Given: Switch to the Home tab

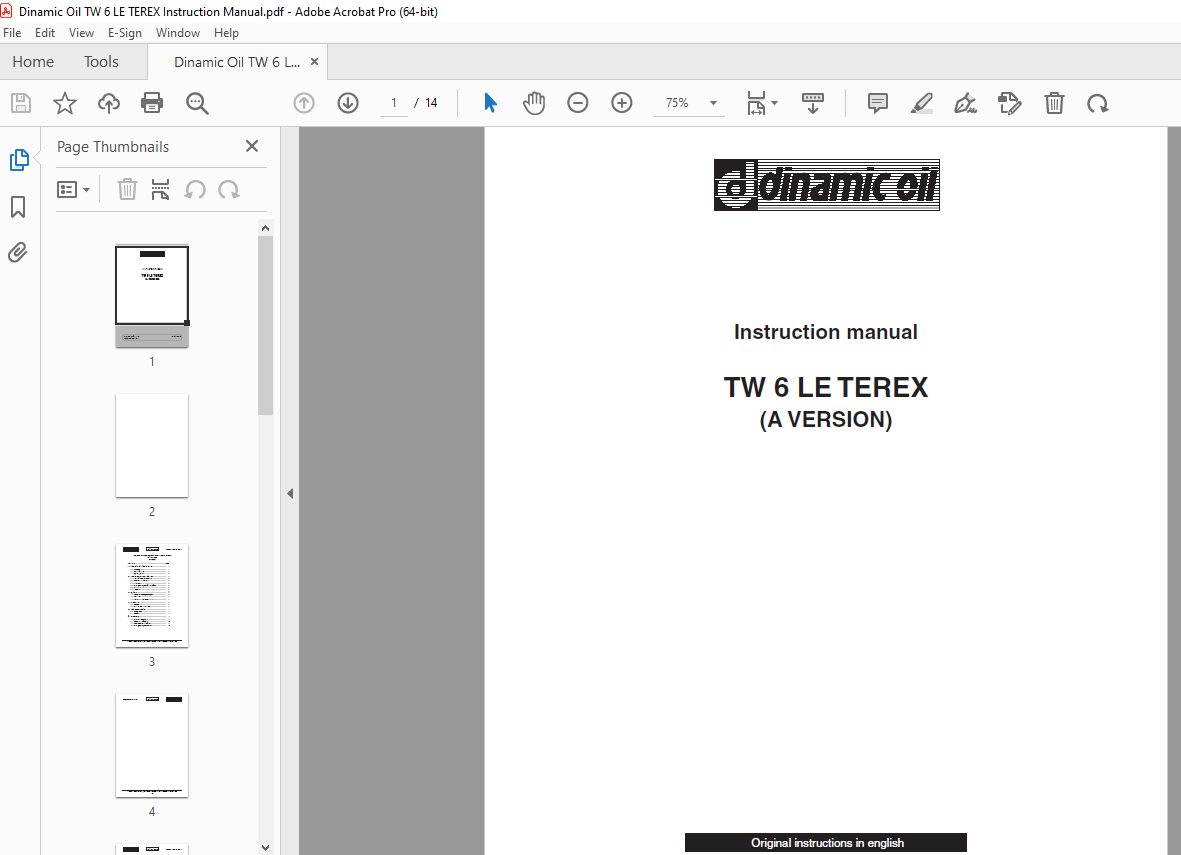Looking at the screenshot, I should click(33, 62).
